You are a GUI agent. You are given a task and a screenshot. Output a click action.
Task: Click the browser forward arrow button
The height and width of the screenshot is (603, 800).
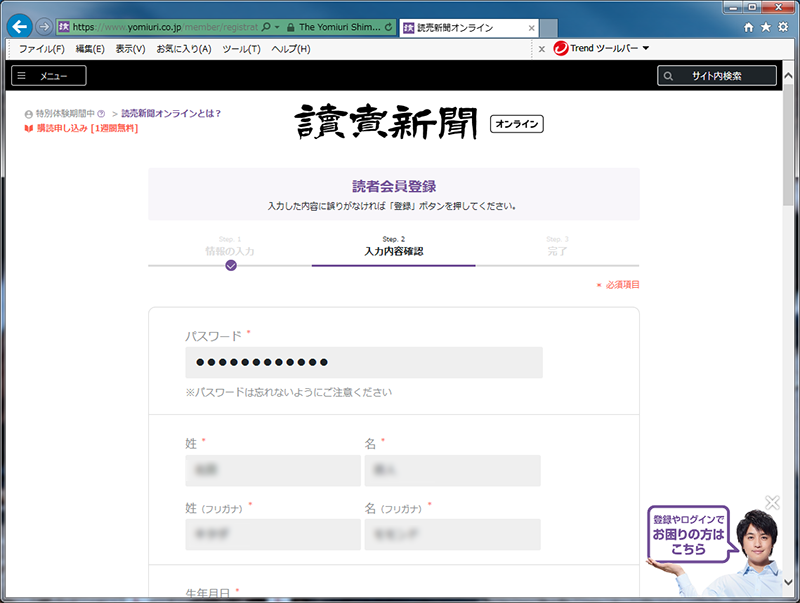pos(44,27)
